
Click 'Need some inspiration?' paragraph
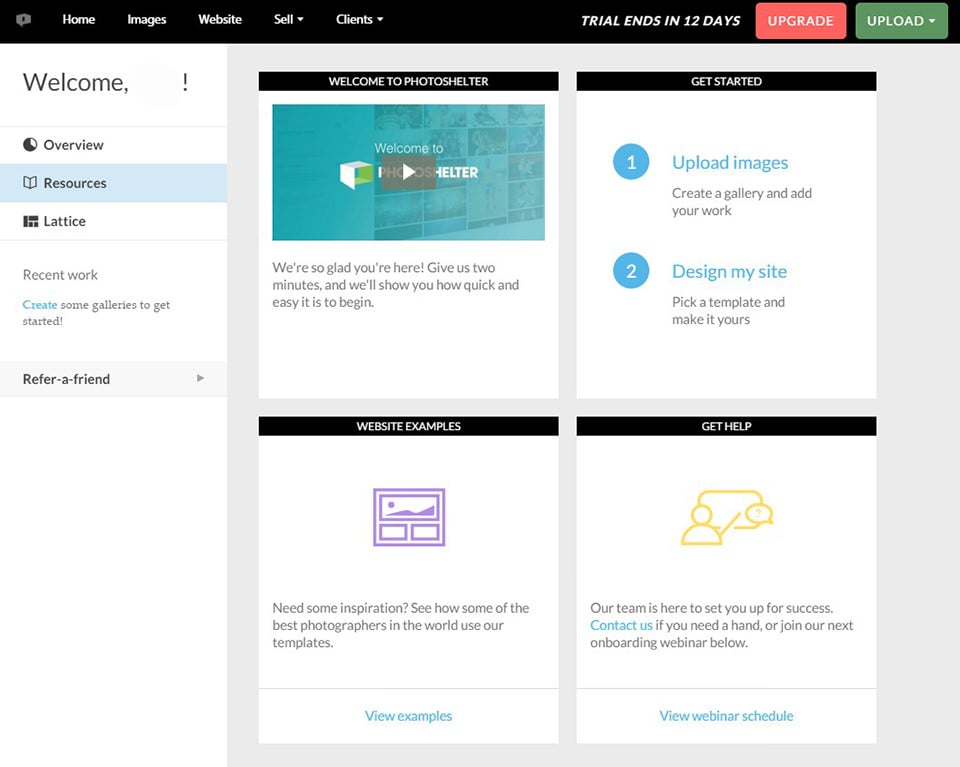400,625
